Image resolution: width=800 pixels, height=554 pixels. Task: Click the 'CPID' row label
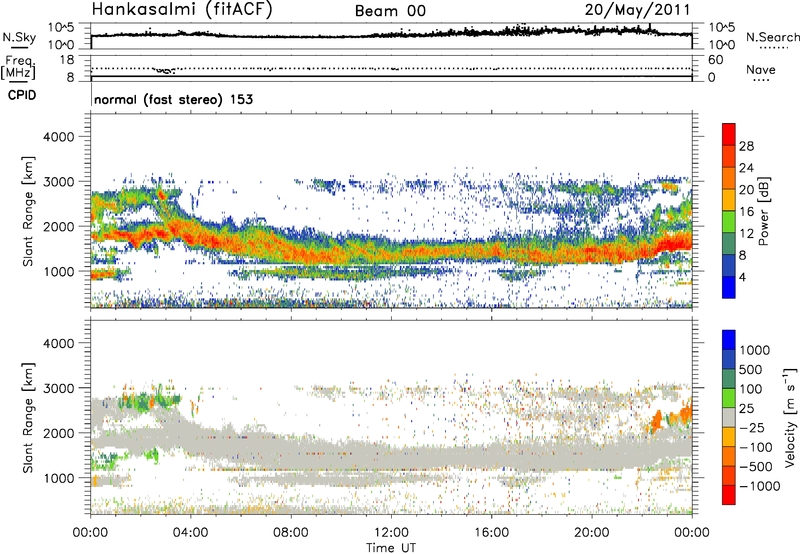[x=22, y=95]
